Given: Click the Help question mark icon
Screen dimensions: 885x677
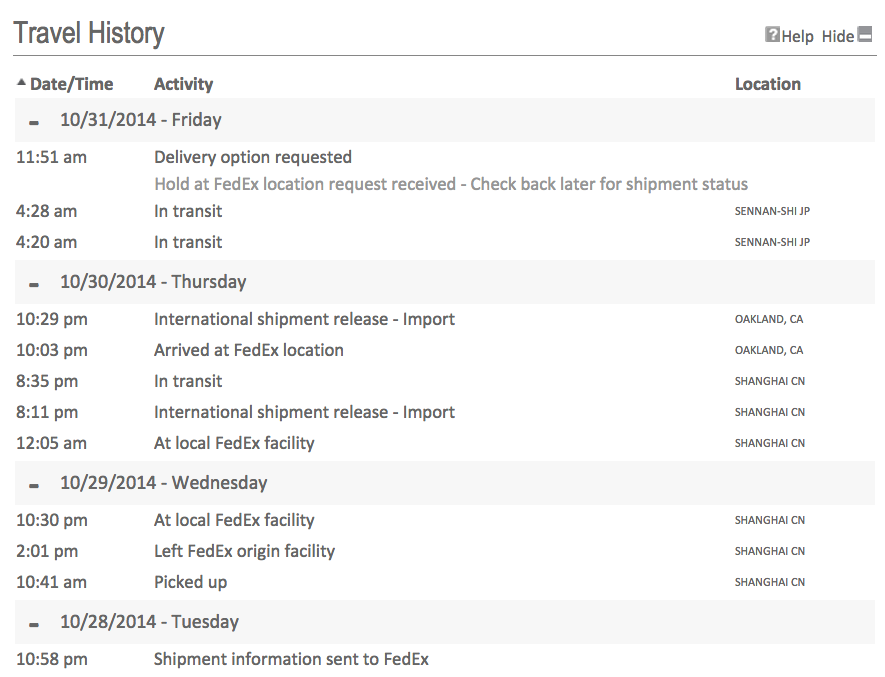Looking at the screenshot, I should point(772,35).
